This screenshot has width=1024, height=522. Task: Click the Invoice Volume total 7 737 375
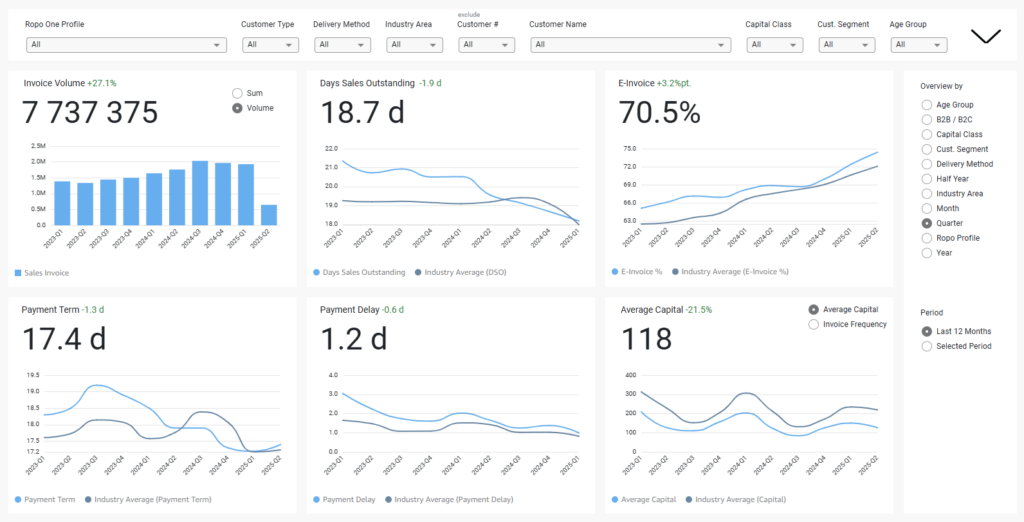(x=91, y=113)
